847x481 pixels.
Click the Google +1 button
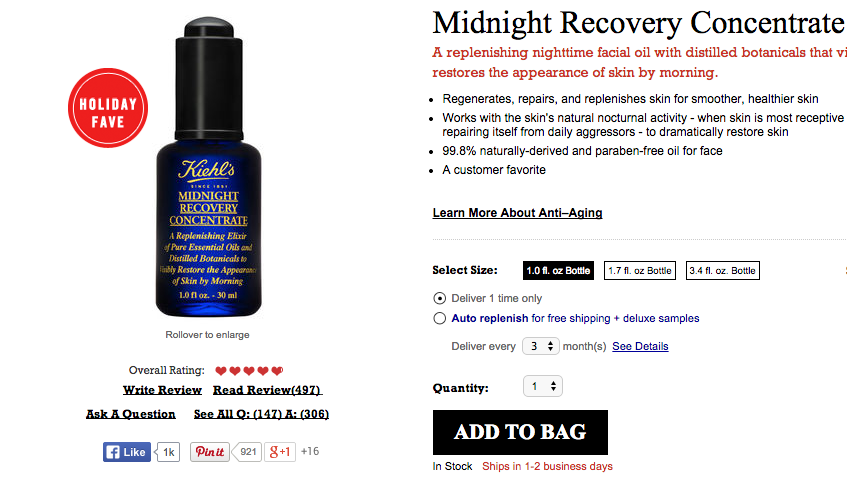(280, 452)
